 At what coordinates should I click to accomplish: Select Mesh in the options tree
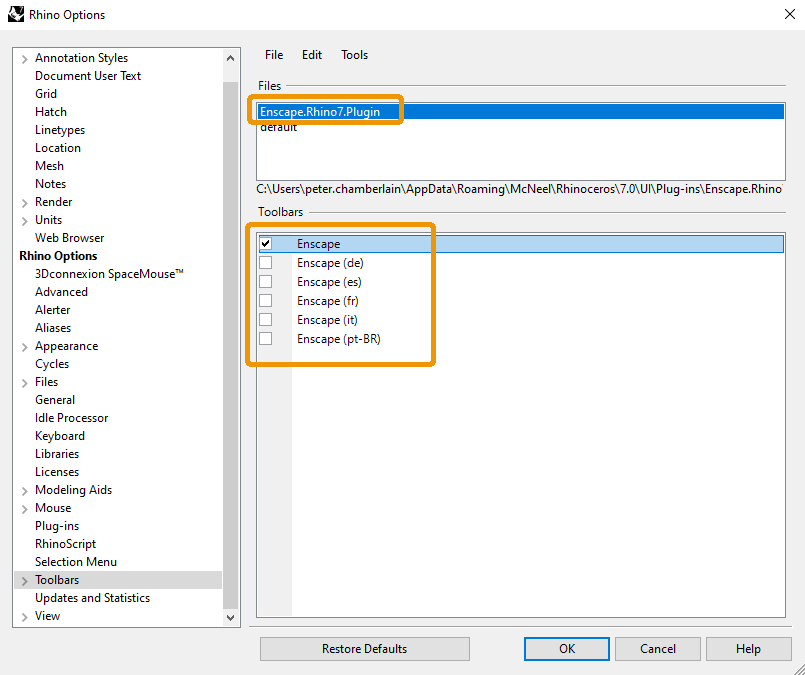(49, 166)
